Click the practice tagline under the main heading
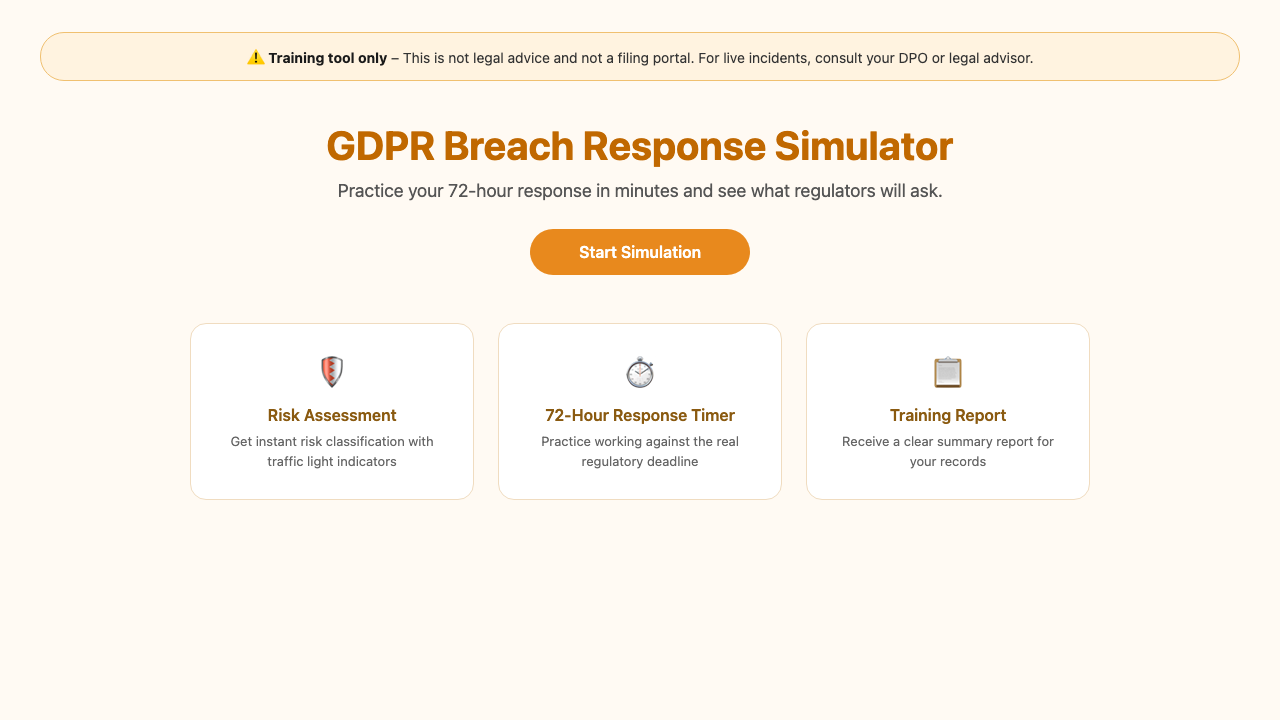The width and height of the screenshot is (1280, 720). click(639, 190)
